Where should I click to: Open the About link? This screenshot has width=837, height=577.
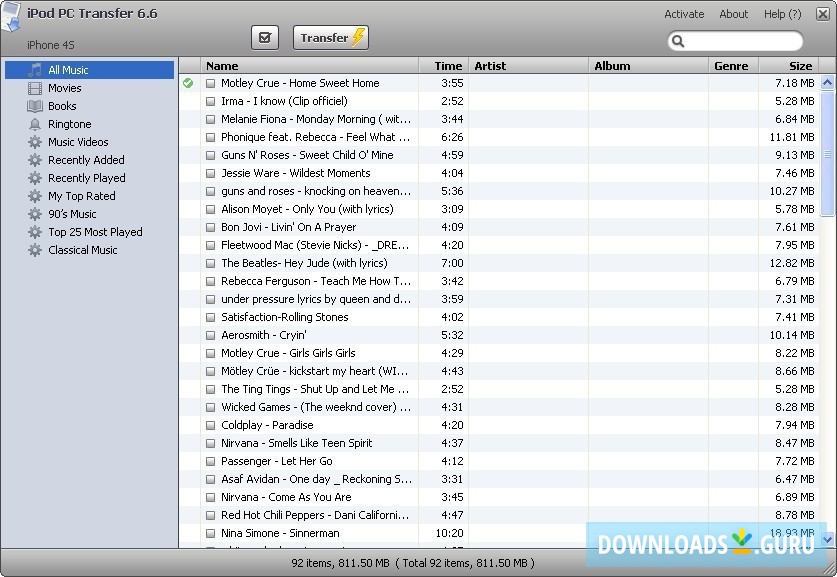pos(733,14)
